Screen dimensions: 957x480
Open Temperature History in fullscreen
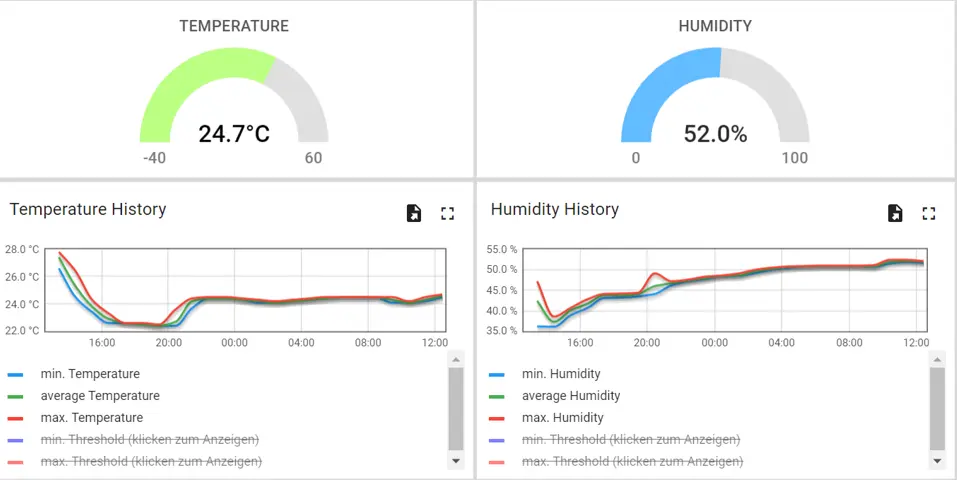point(447,213)
